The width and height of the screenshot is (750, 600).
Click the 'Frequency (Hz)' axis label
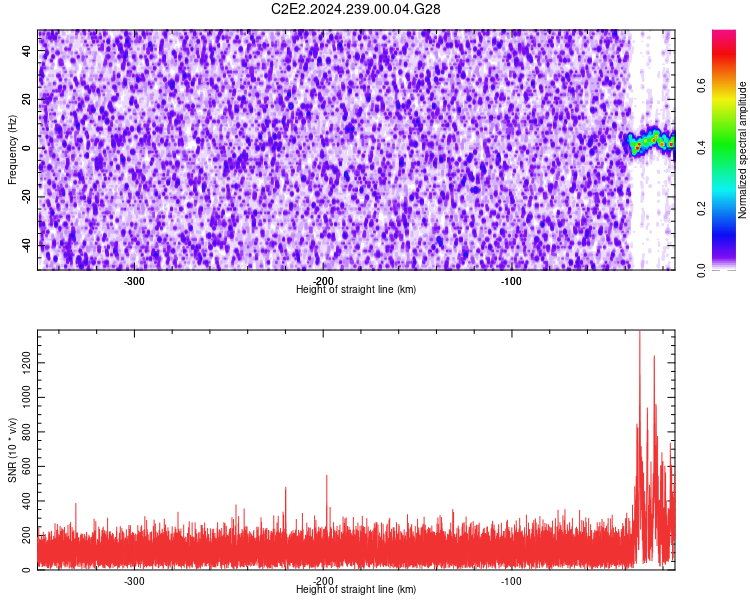(x=12, y=150)
